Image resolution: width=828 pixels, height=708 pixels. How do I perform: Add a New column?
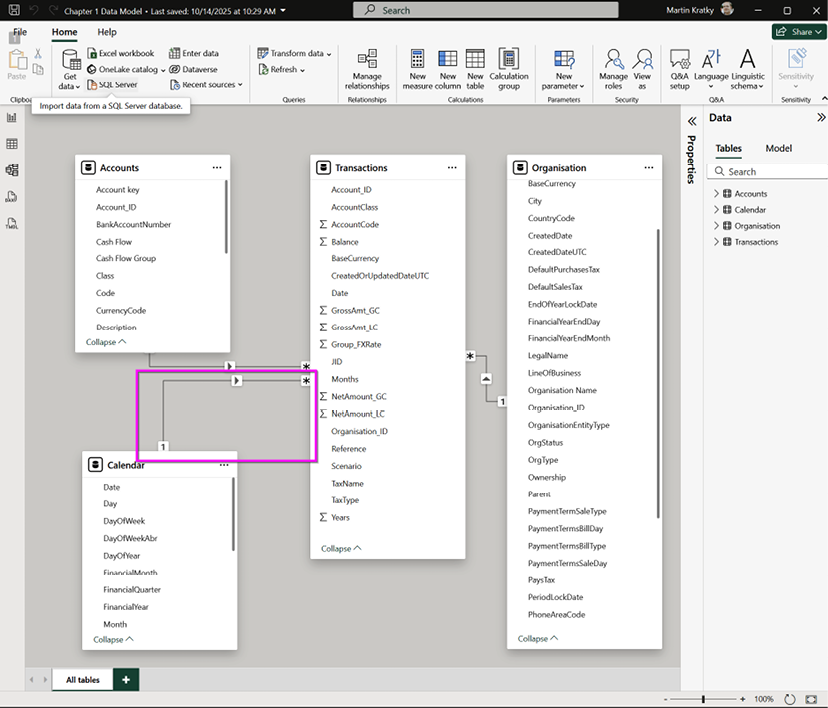pyautogui.click(x=448, y=66)
